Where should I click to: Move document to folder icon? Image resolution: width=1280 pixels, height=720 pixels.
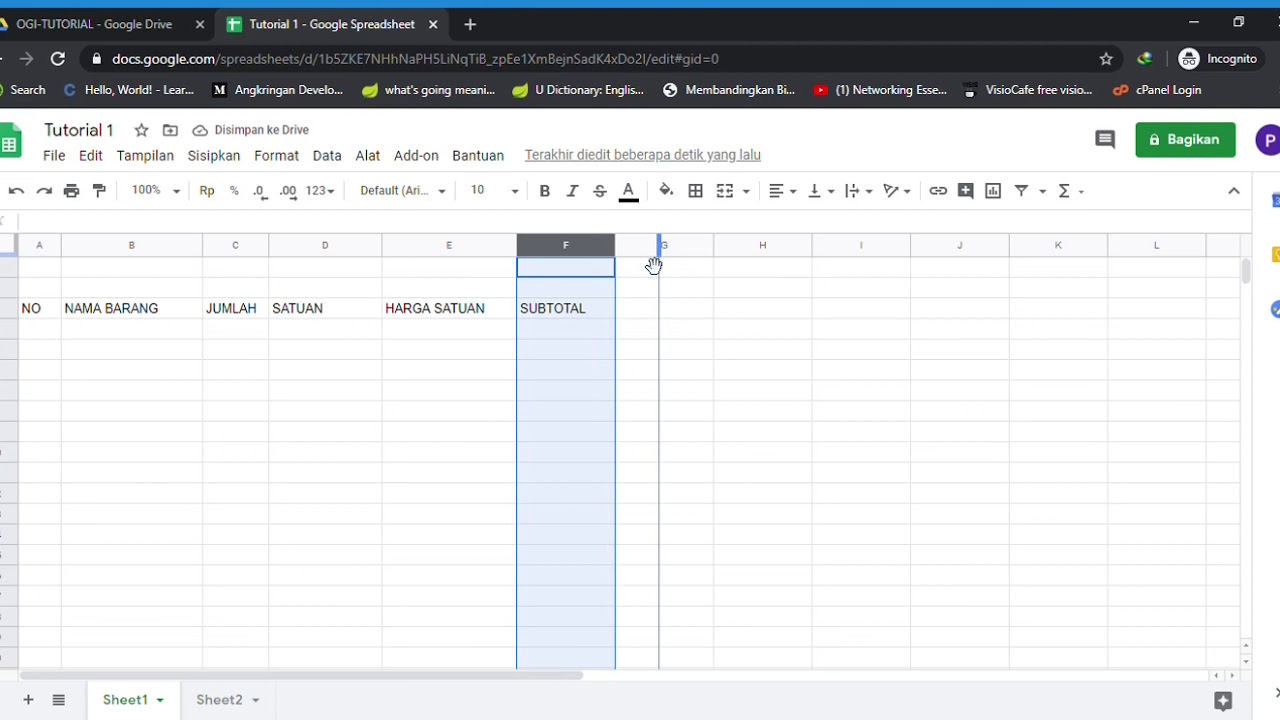coord(170,130)
